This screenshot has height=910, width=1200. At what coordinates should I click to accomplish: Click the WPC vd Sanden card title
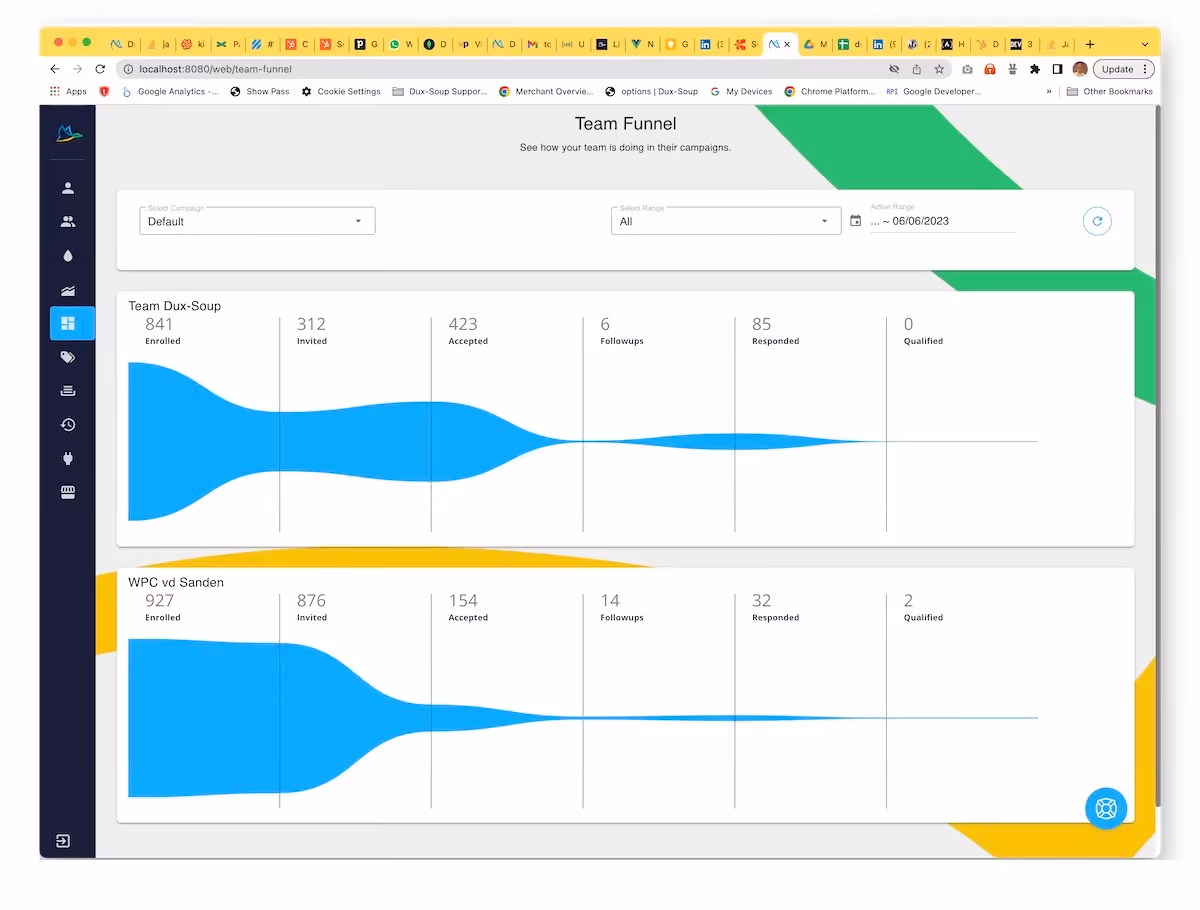click(176, 582)
